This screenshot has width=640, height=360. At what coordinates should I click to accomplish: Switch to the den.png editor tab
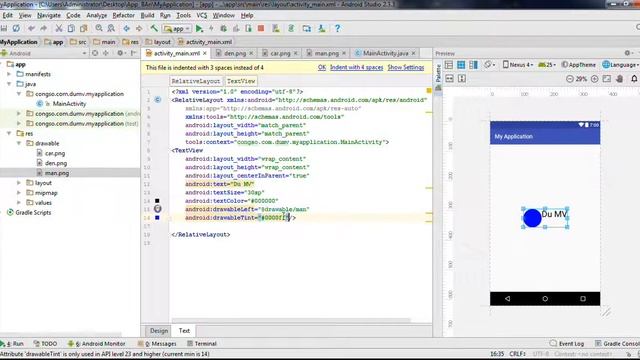pyautogui.click(x=235, y=53)
